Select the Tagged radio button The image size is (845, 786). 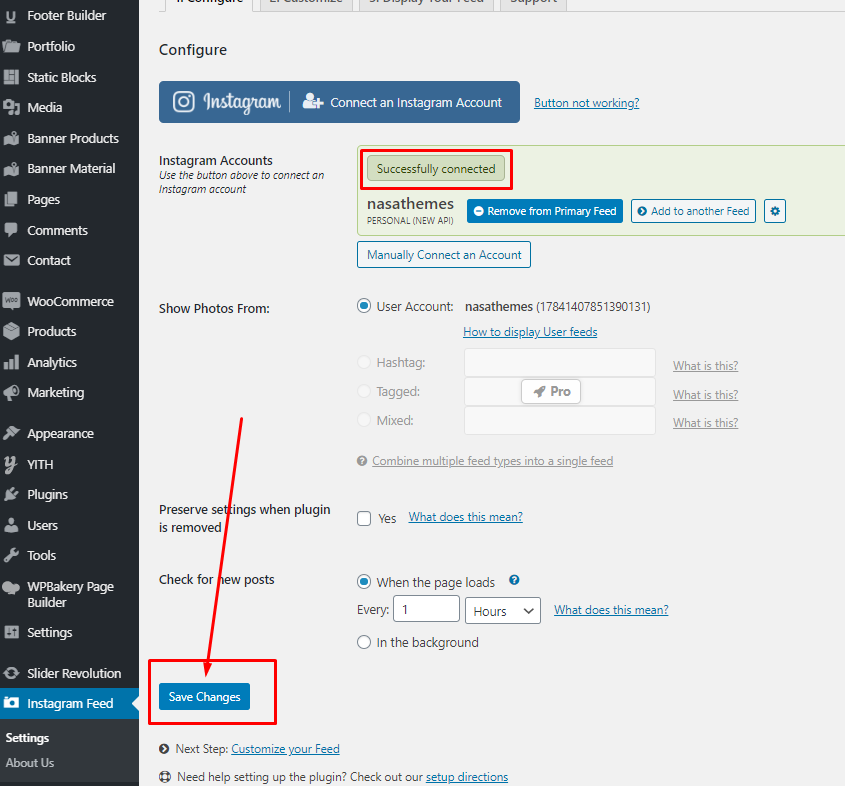point(364,391)
